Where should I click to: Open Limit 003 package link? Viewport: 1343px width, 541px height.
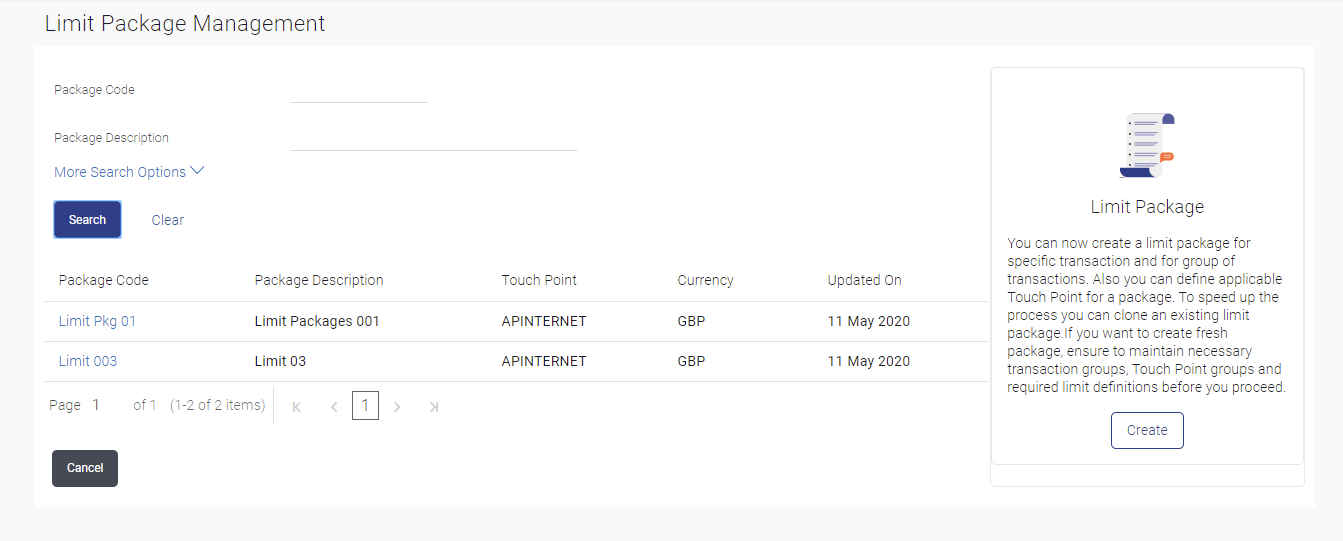point(88,361)
